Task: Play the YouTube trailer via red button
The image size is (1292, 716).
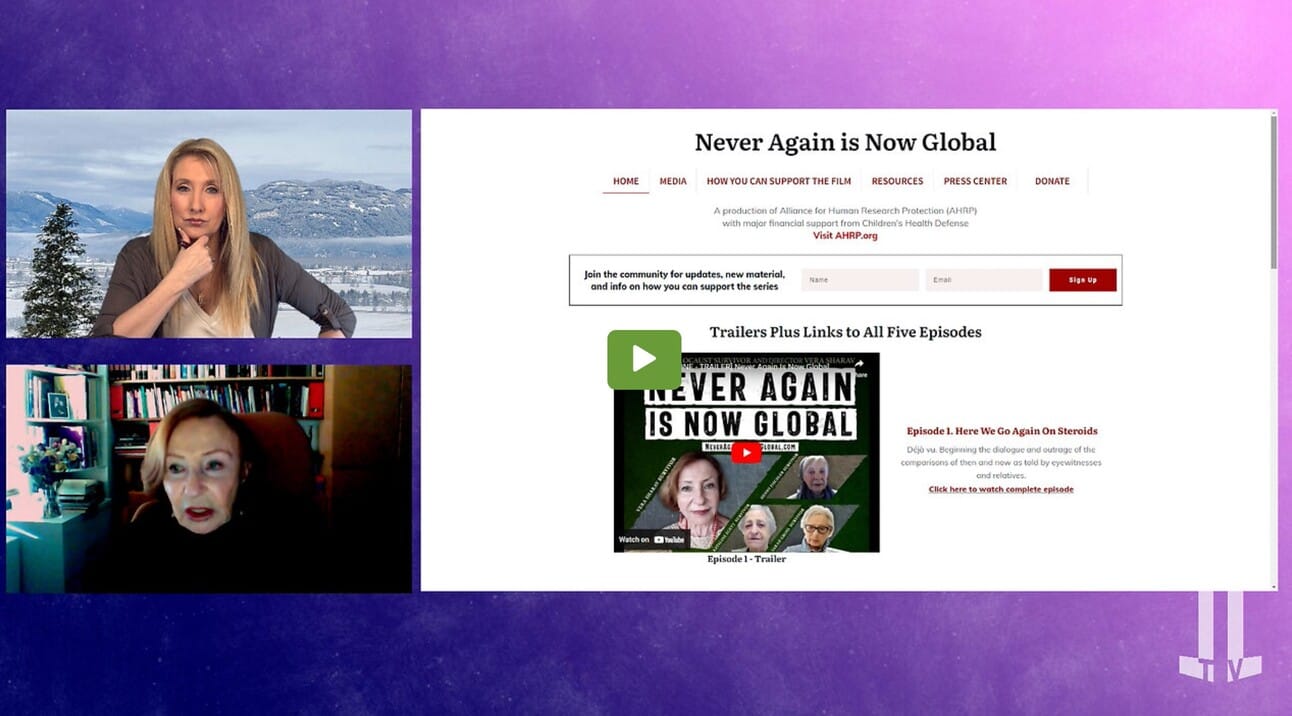Action: pos(746,453)
